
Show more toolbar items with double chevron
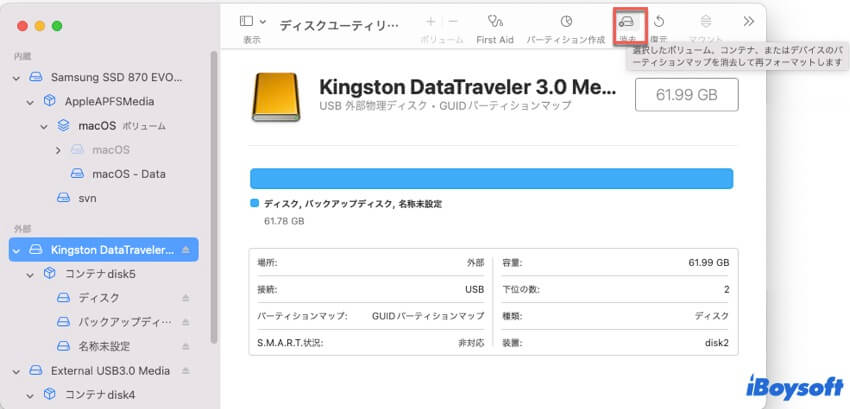coord(748,21)
